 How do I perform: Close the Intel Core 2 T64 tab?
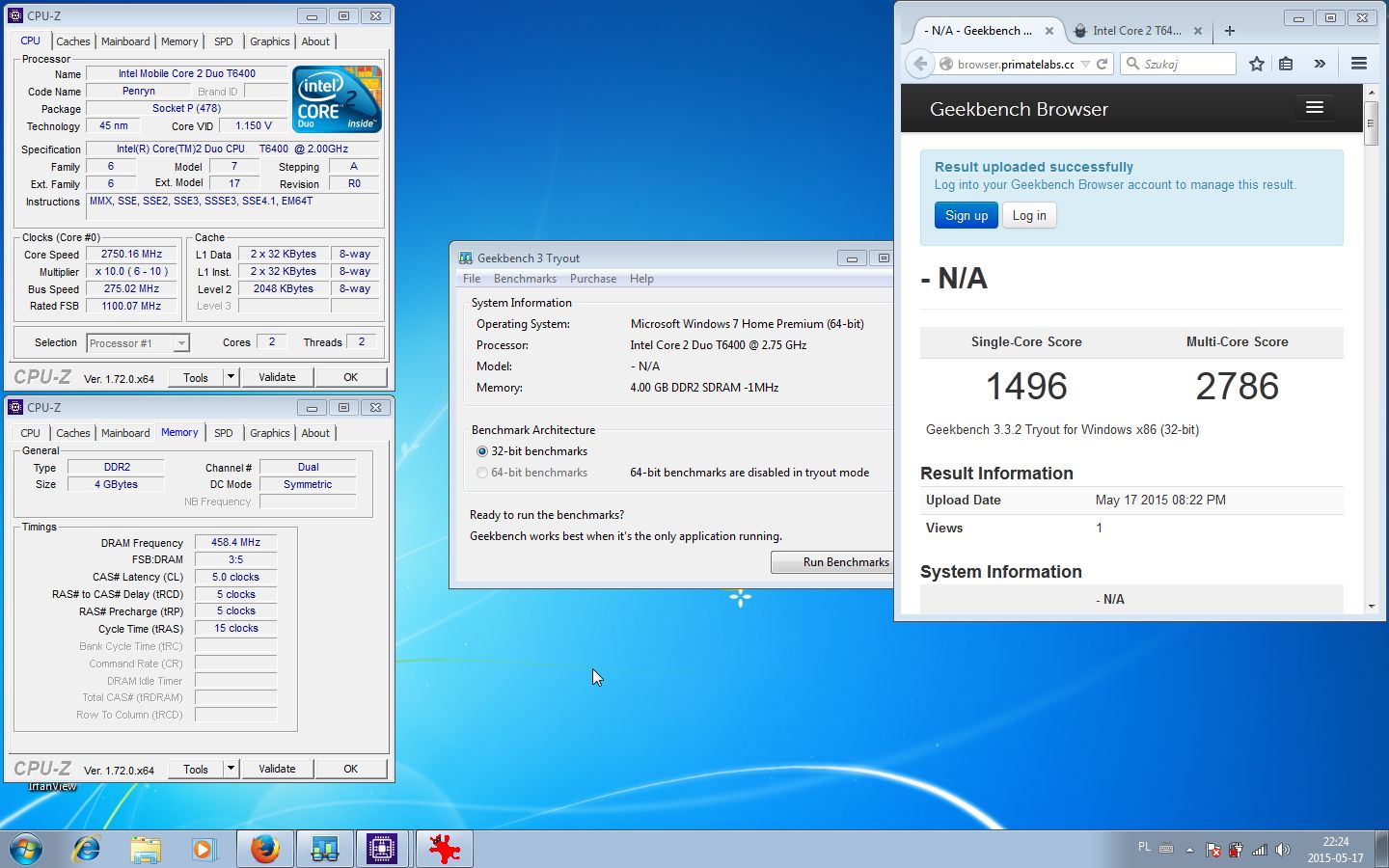[1198, 31]
